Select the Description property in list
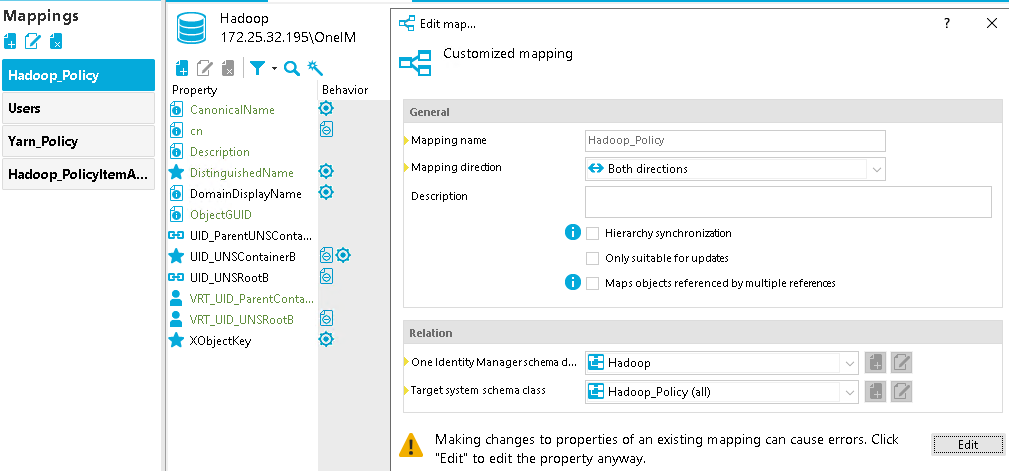1009x471 pixels. [219, 152]
